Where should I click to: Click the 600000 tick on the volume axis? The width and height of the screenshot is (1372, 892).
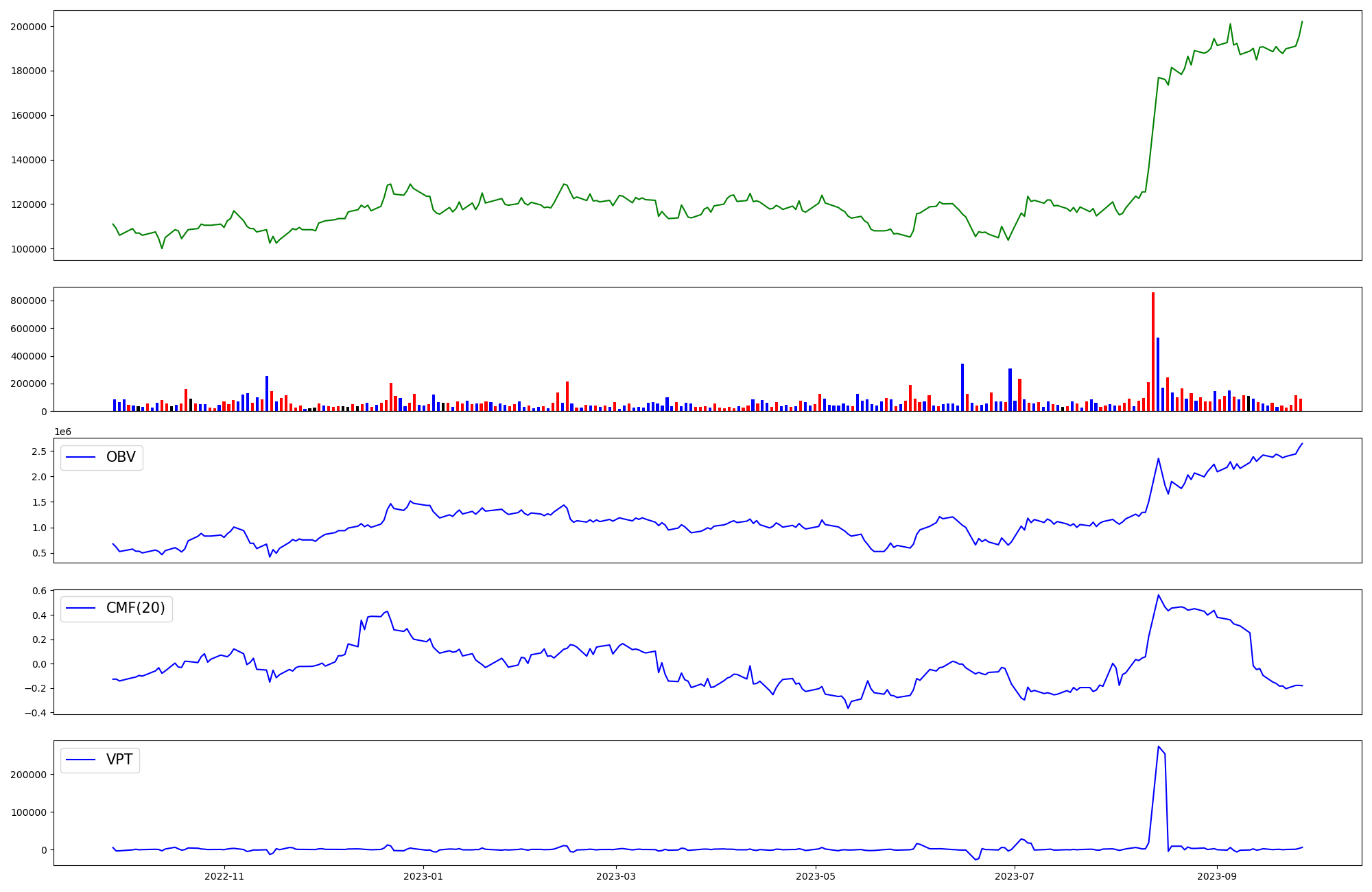28,329
